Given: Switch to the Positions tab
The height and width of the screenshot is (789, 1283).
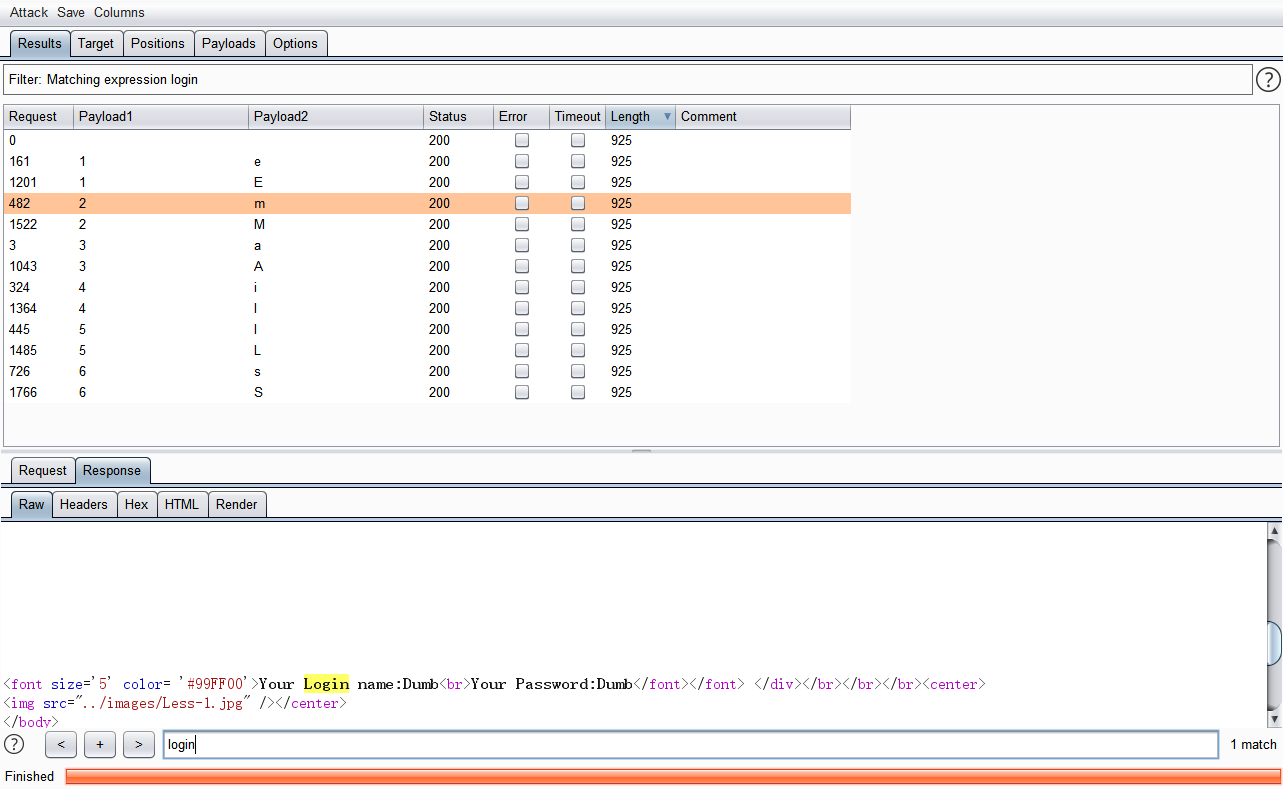Looking at the screenshot, I should [158, 43].
